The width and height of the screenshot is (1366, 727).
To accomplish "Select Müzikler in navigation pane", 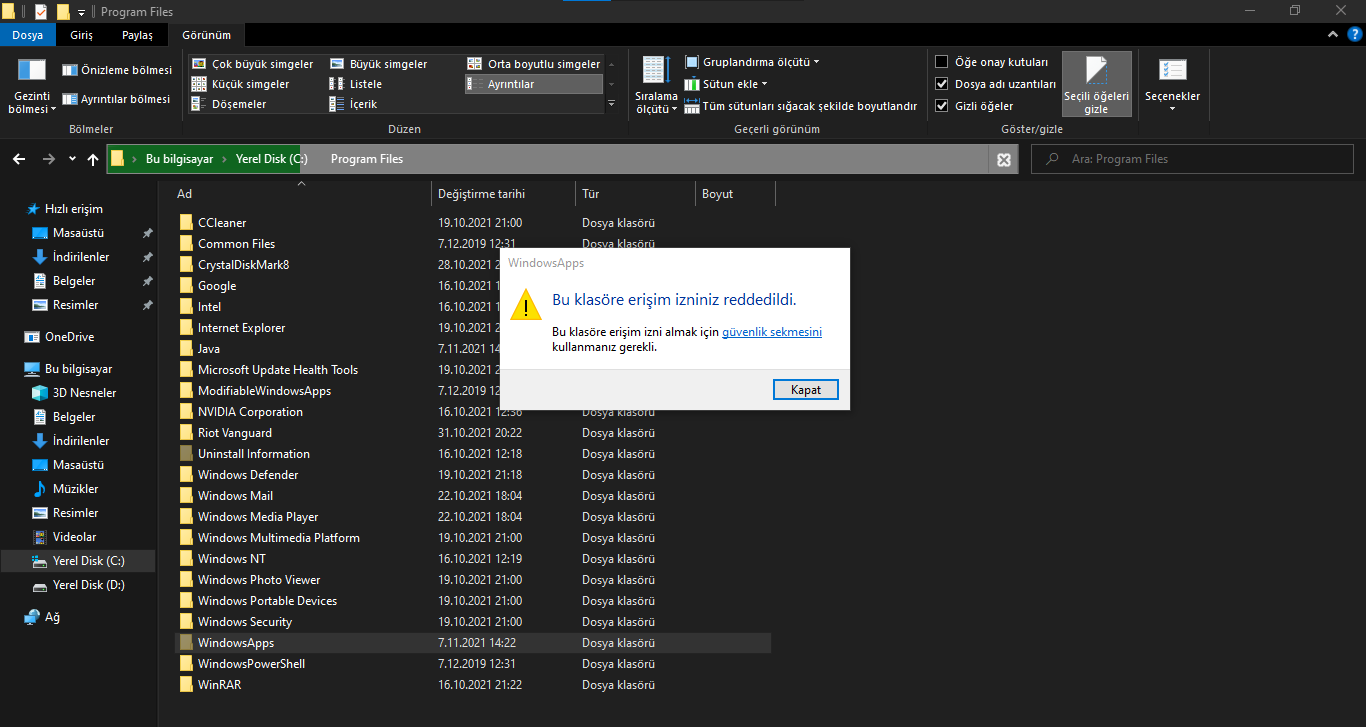I will click(x=66, y=489).
